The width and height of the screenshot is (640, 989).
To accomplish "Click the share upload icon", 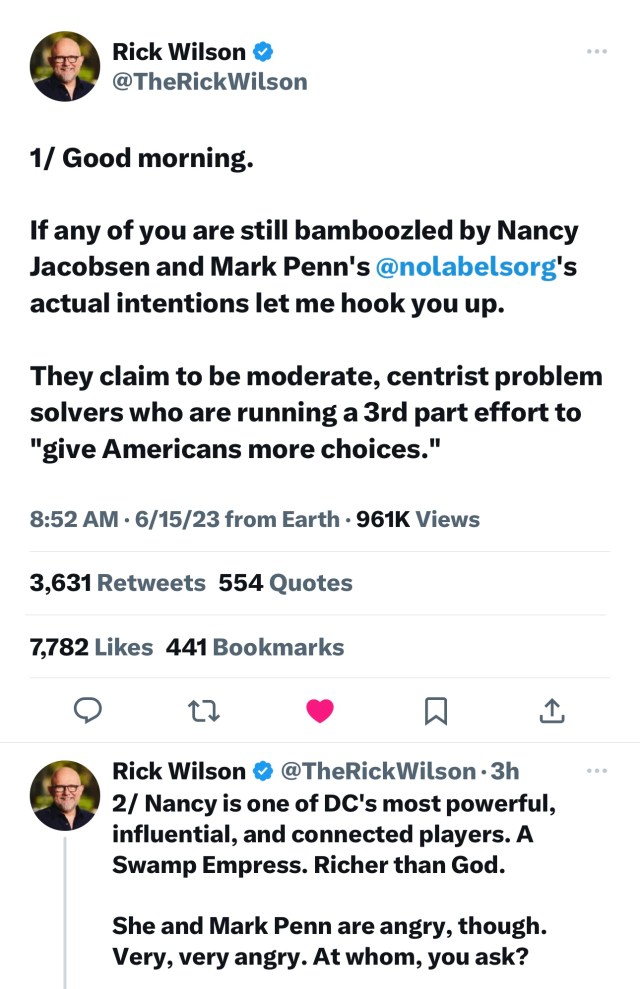I will pyautogui.click(x=552, y=711).
